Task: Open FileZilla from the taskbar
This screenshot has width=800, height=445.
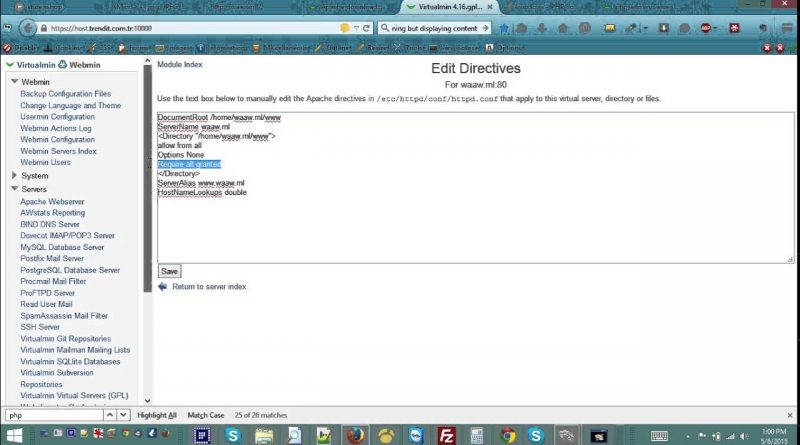Action: point(446,435)
